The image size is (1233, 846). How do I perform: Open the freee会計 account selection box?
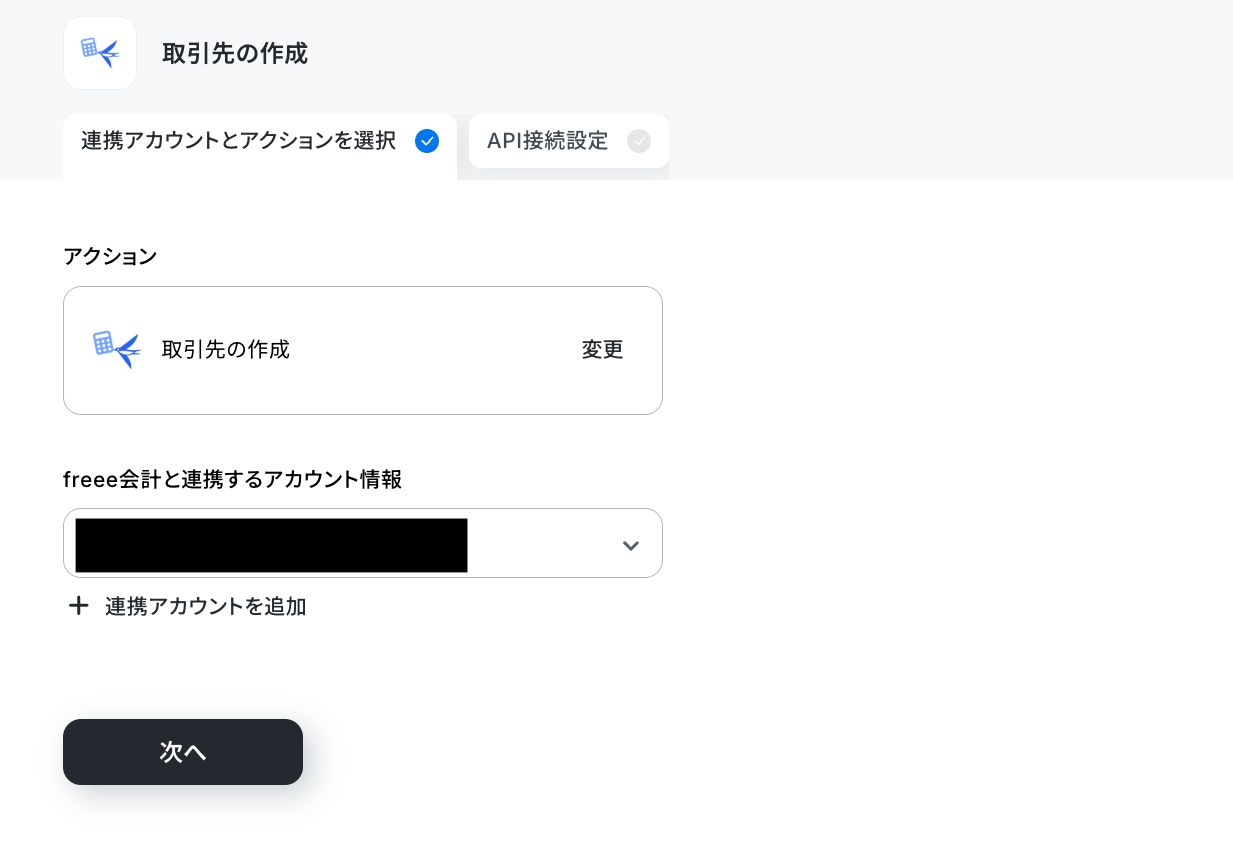(363, 543)
